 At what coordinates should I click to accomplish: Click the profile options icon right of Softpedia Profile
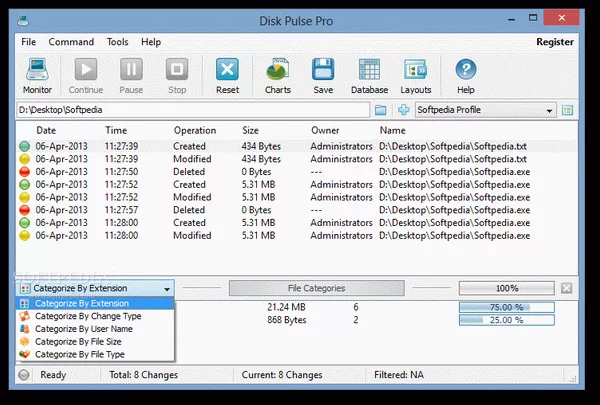click(x=567, y=110)
